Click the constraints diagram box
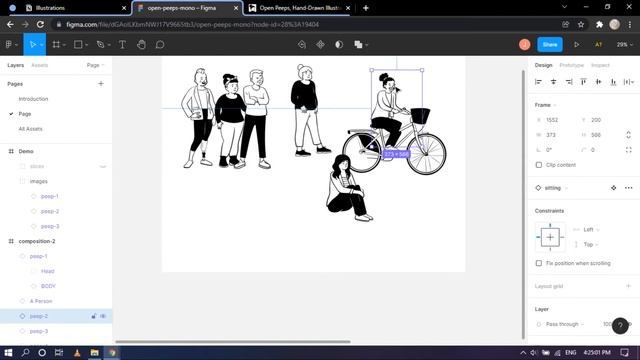Screen dimensions: 640x360 [550, 237]
